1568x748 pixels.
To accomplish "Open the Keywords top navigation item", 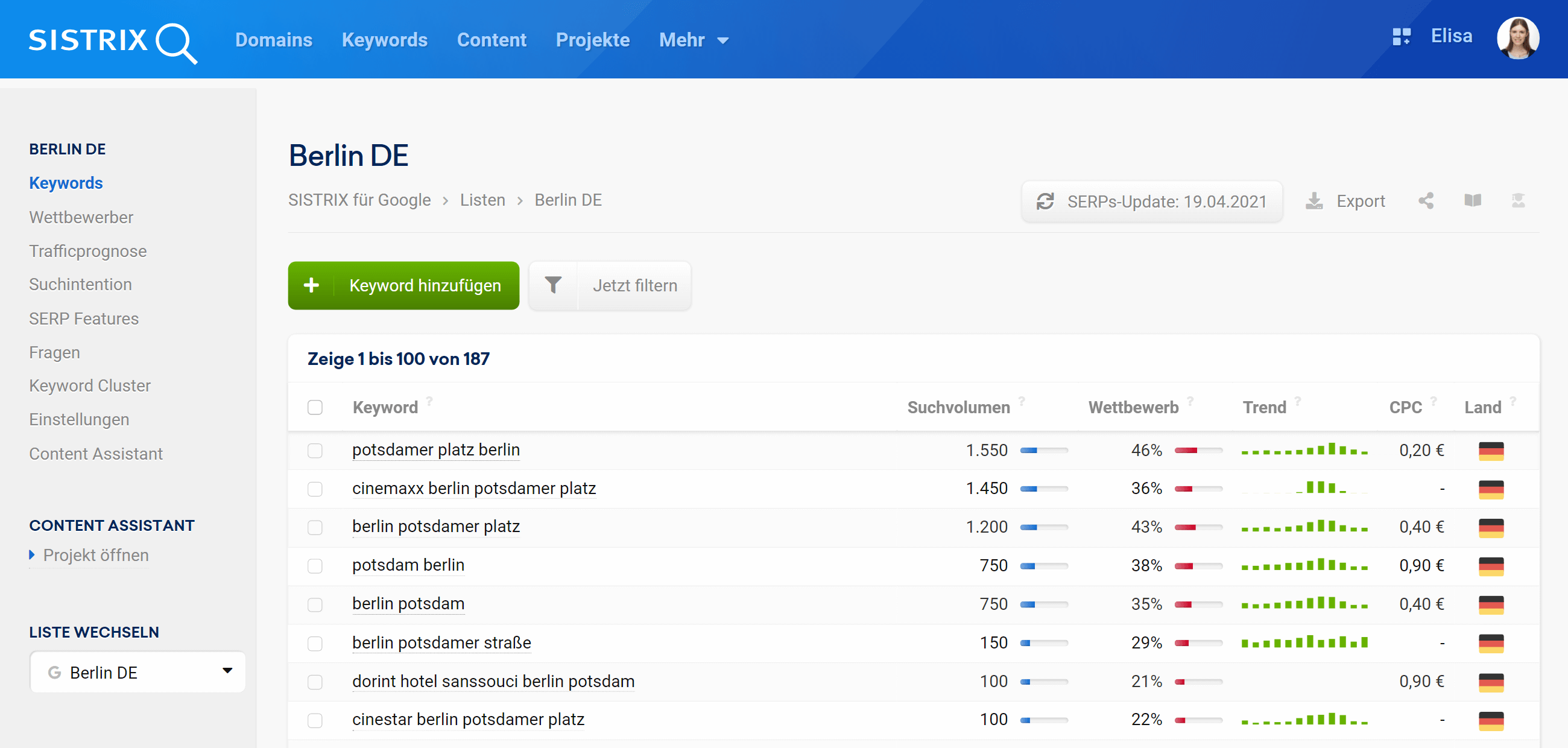I will pos(384,40).
